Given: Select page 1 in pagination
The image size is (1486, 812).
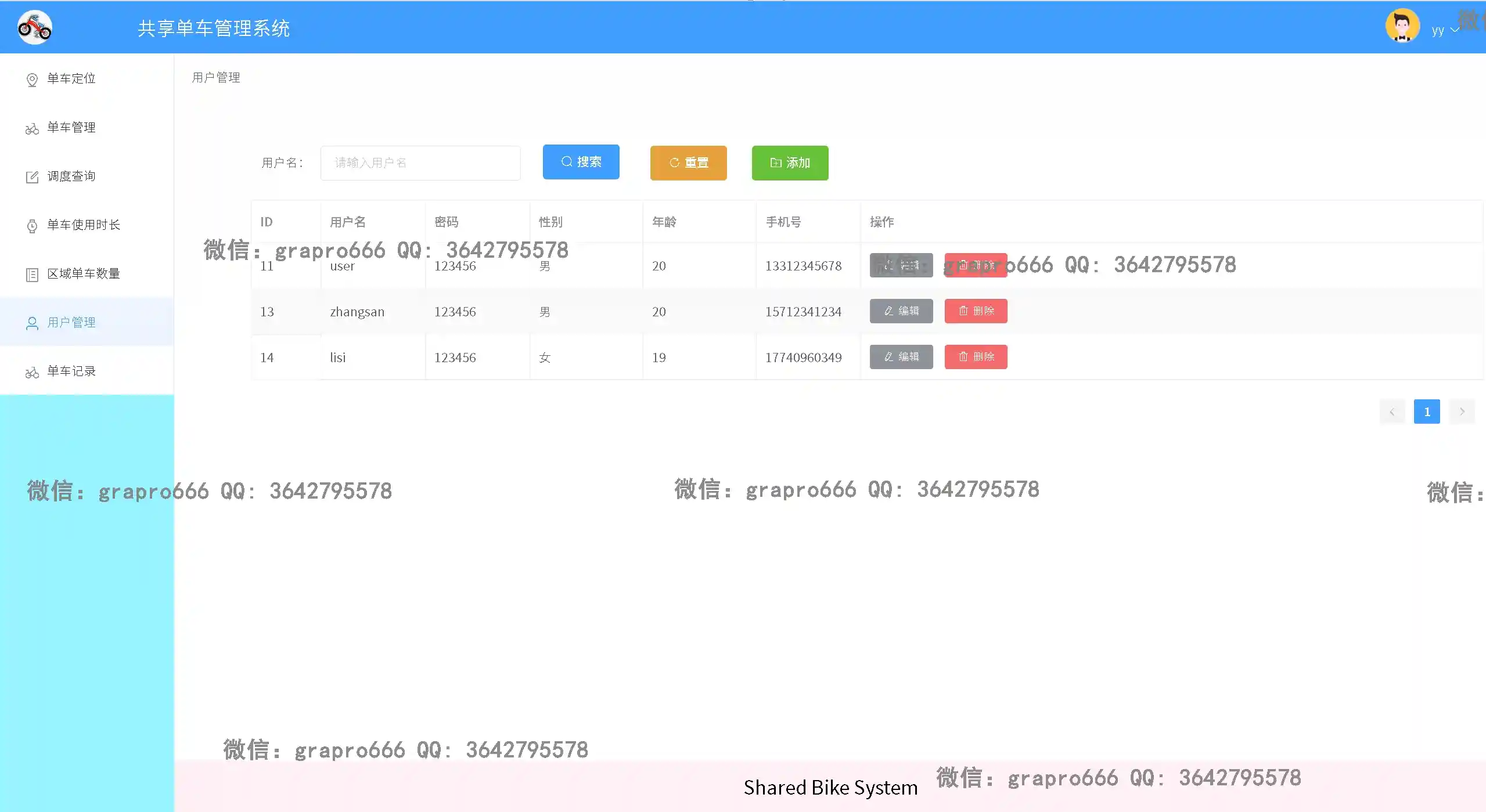Looking at the screenshot, I should click(1427, 412).
